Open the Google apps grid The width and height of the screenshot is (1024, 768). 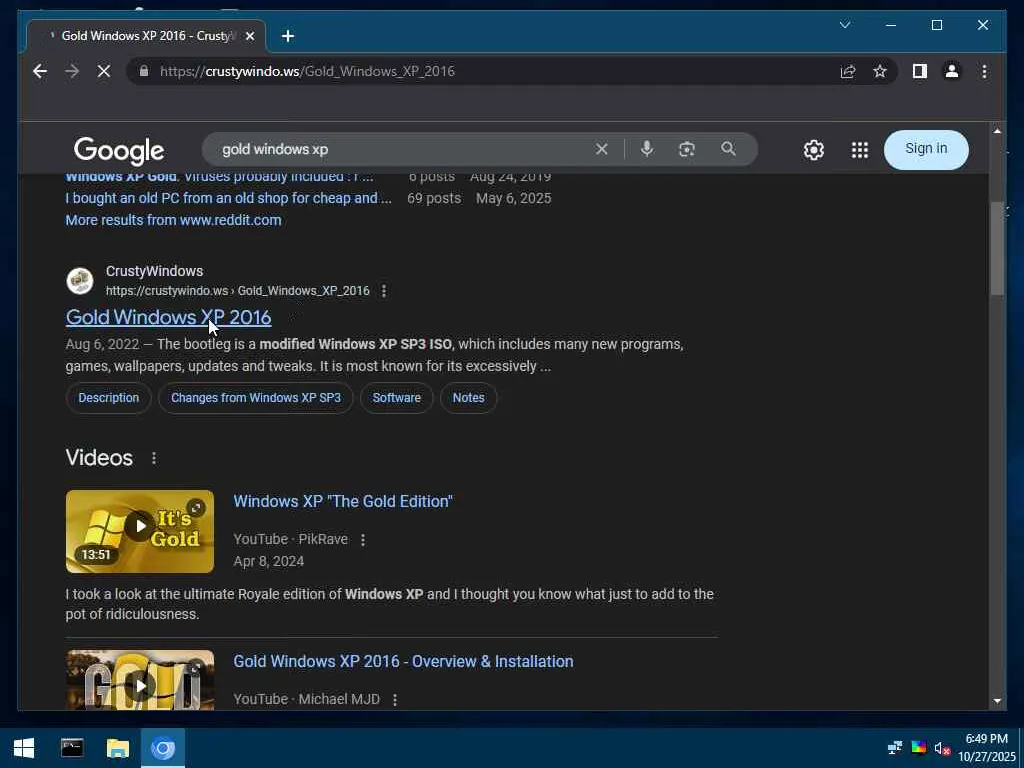coord(860,150)
